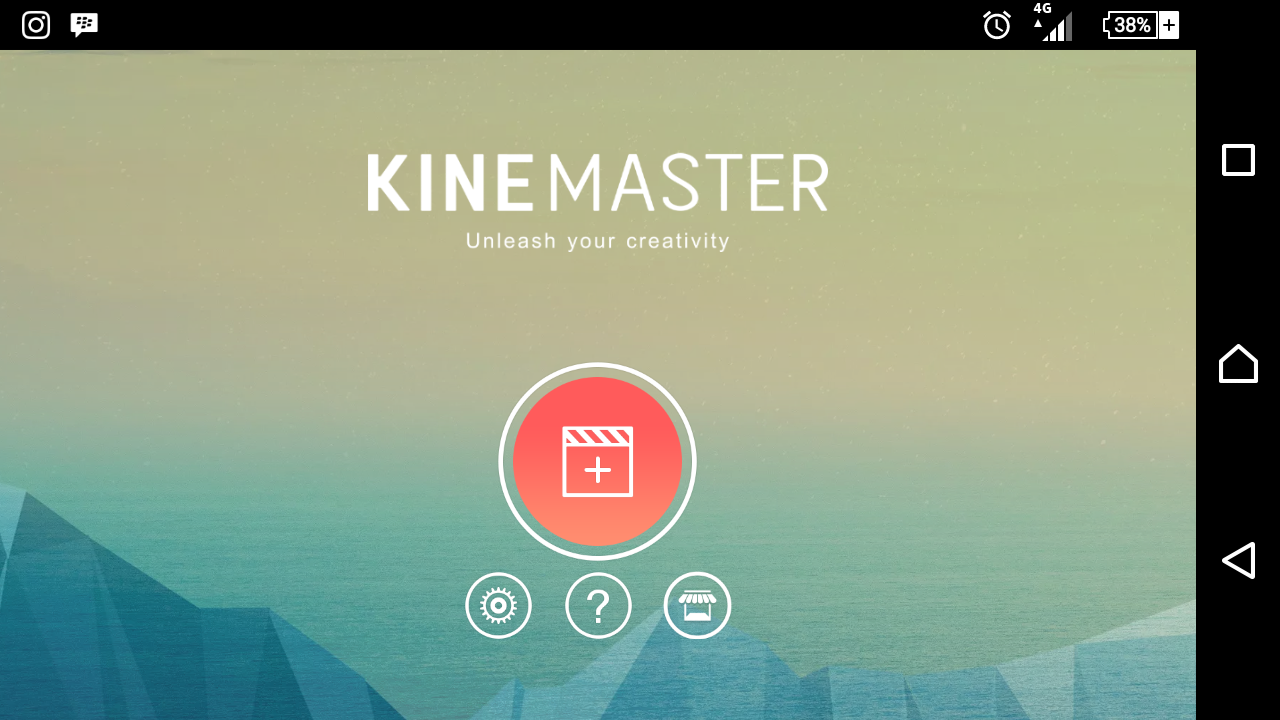This screenshot has width=1280, height=720.
Task: Tap the 38% battery indicator
Action: 1141,25
